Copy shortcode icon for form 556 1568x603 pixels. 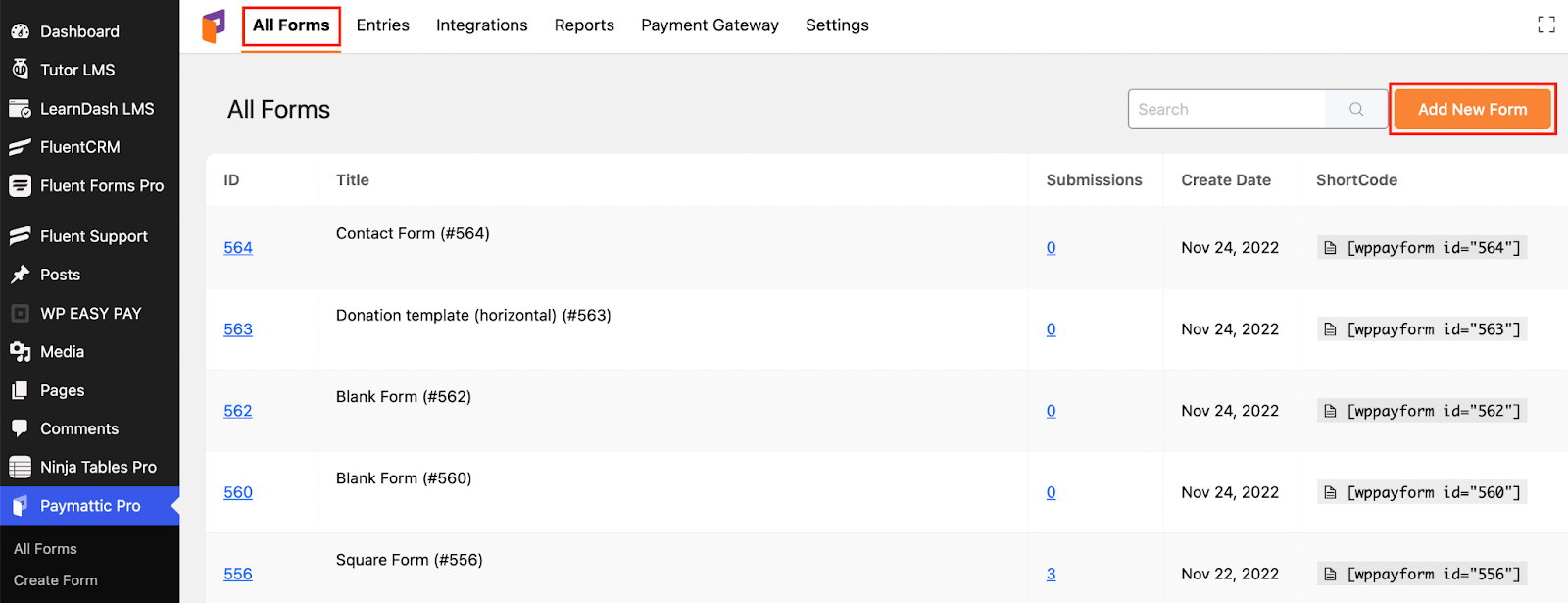1330,574
